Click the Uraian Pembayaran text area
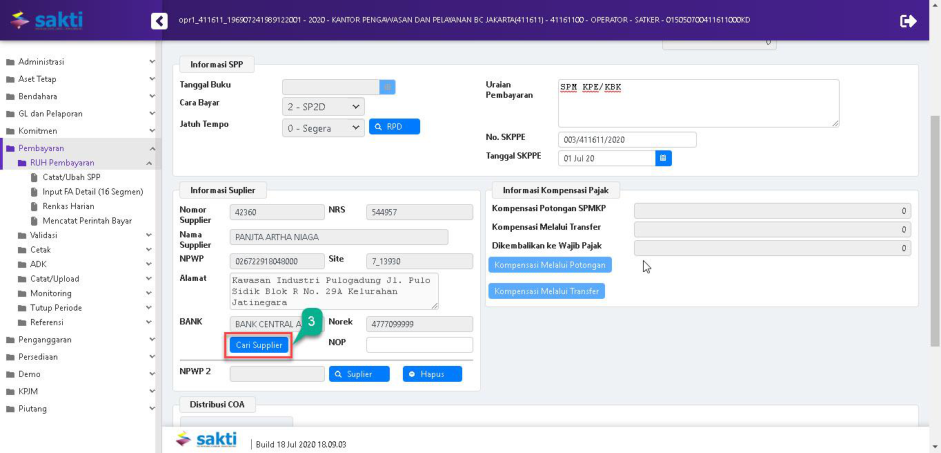The image size is (941, 453). coord(698,103)
